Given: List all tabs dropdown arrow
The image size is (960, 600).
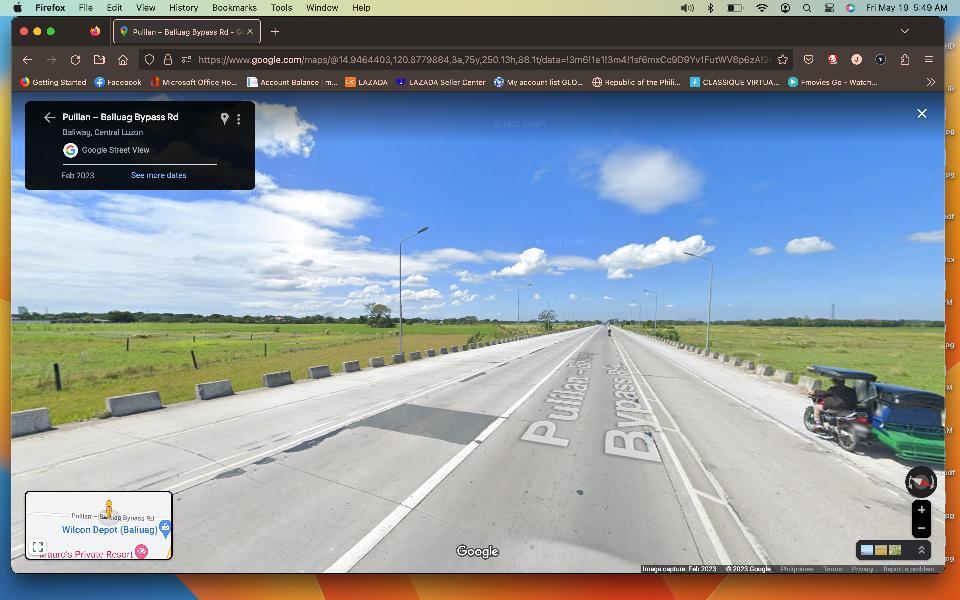Looking at the screenshot, I should [x=904, y=31].
